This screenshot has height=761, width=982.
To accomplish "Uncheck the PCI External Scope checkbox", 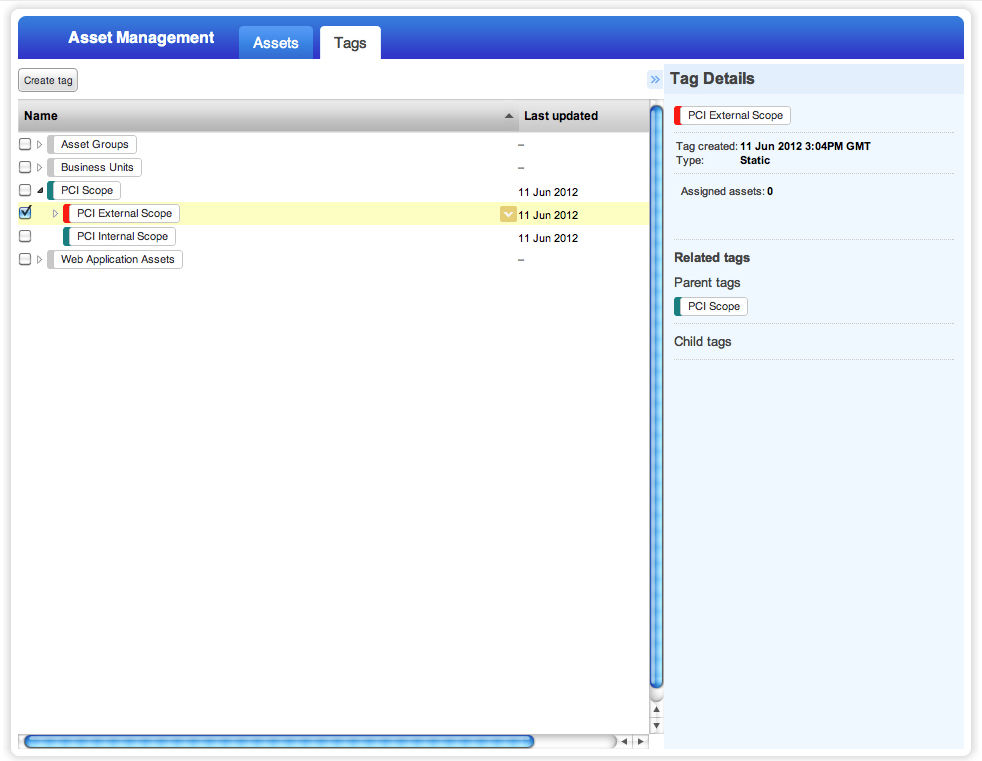I will point(25,213).
